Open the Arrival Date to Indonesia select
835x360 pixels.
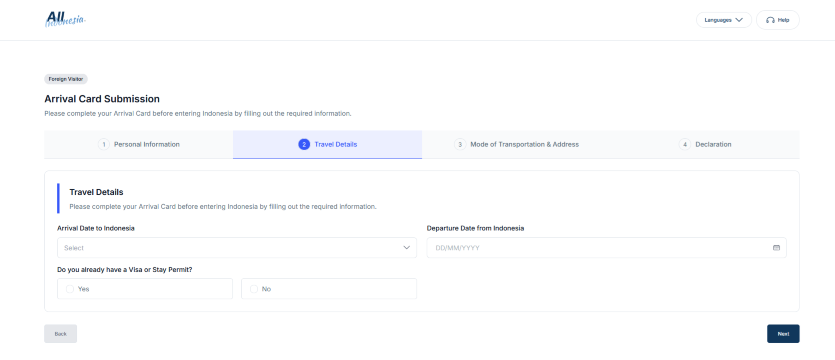click(237, 248)
